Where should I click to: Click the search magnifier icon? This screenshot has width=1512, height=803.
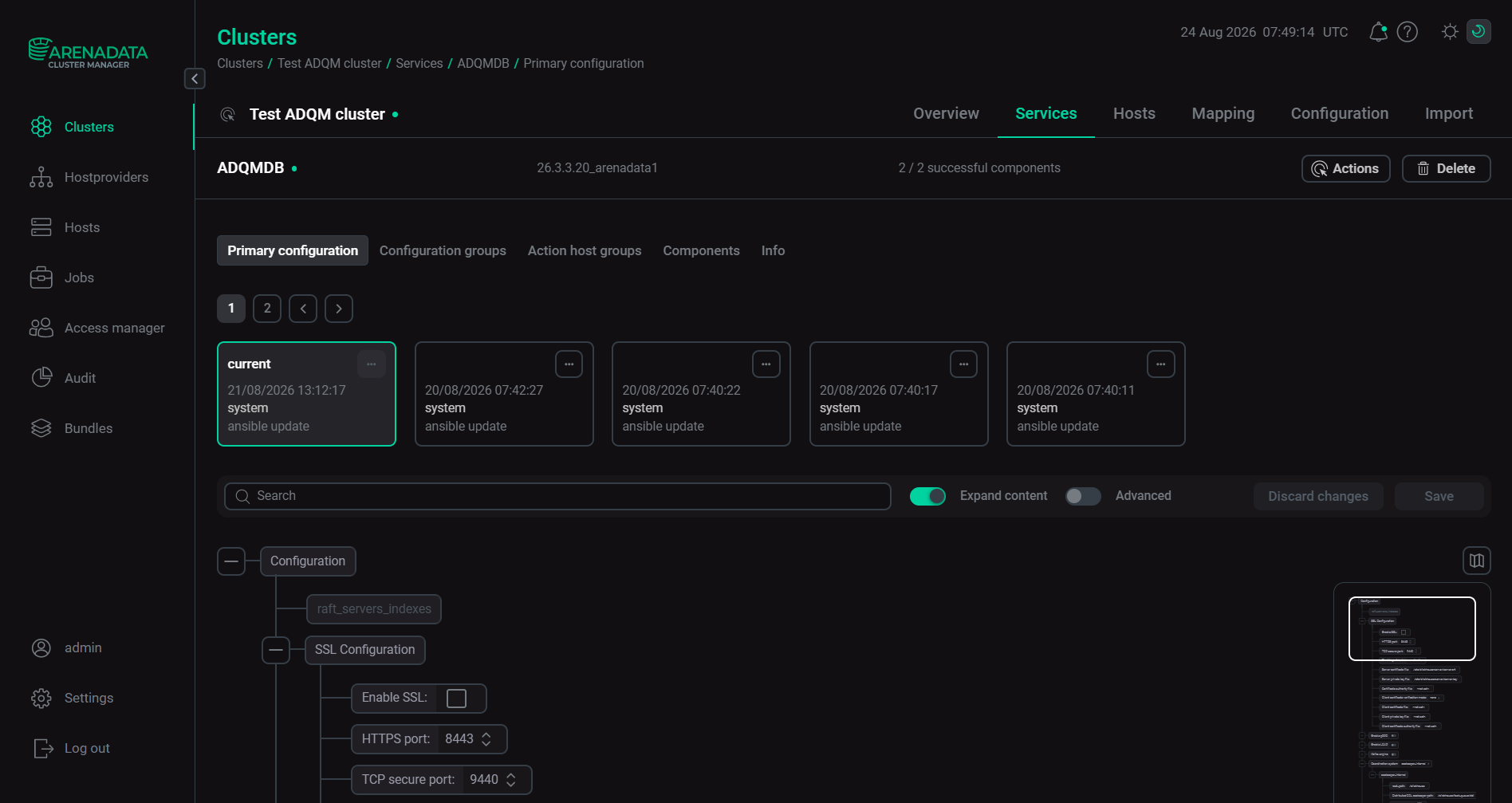click(242, 496)
